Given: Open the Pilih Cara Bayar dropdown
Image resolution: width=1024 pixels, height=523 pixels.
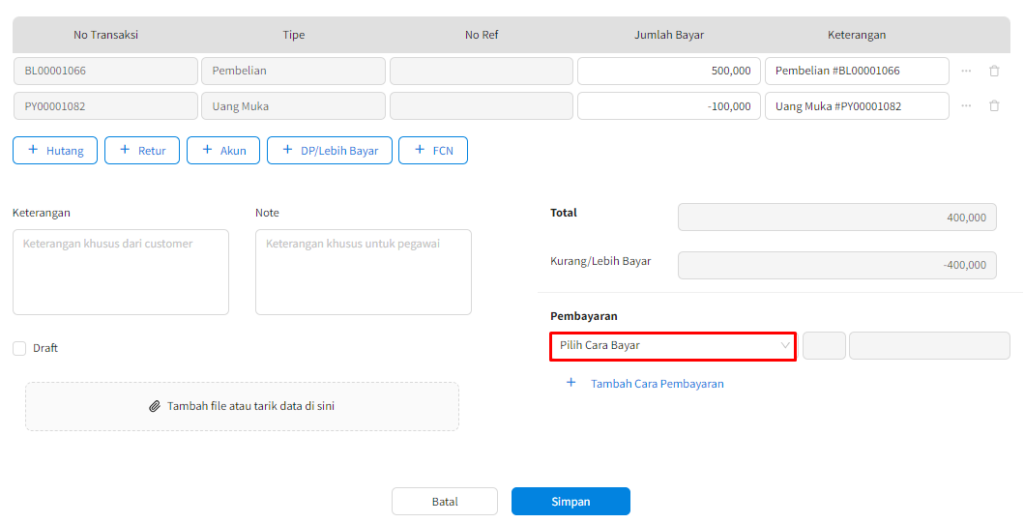Looking at the screenshot, I should tap(672, 346).
